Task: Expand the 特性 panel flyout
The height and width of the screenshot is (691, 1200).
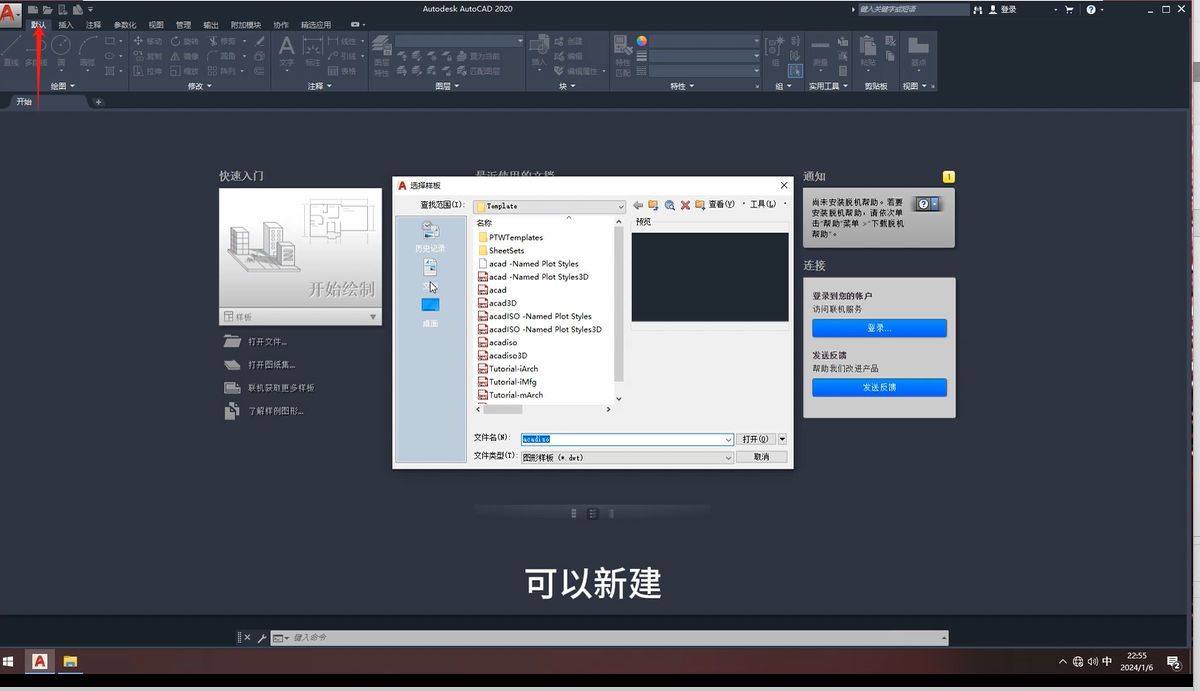Action: coord(681,86)
